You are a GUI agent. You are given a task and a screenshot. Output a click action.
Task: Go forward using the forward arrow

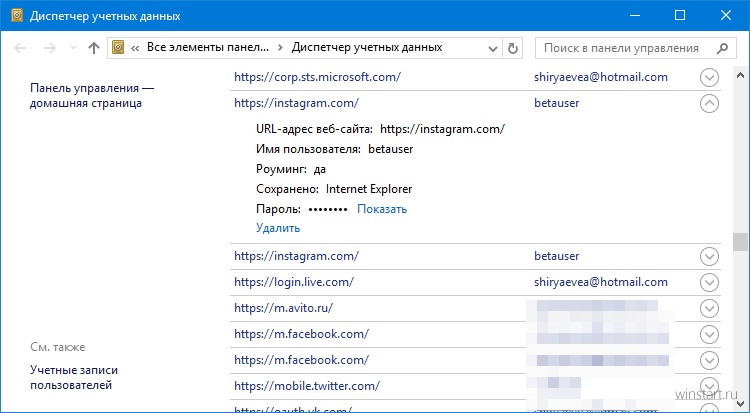point(50,48)
